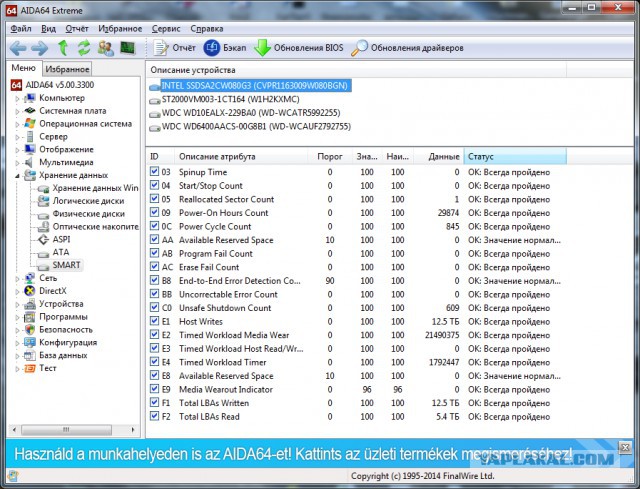This screenshot has height=489, width=640.
Task: Select the WDC WD6400AACS-00G8B1 drive
Action: [x=250, y=126]
